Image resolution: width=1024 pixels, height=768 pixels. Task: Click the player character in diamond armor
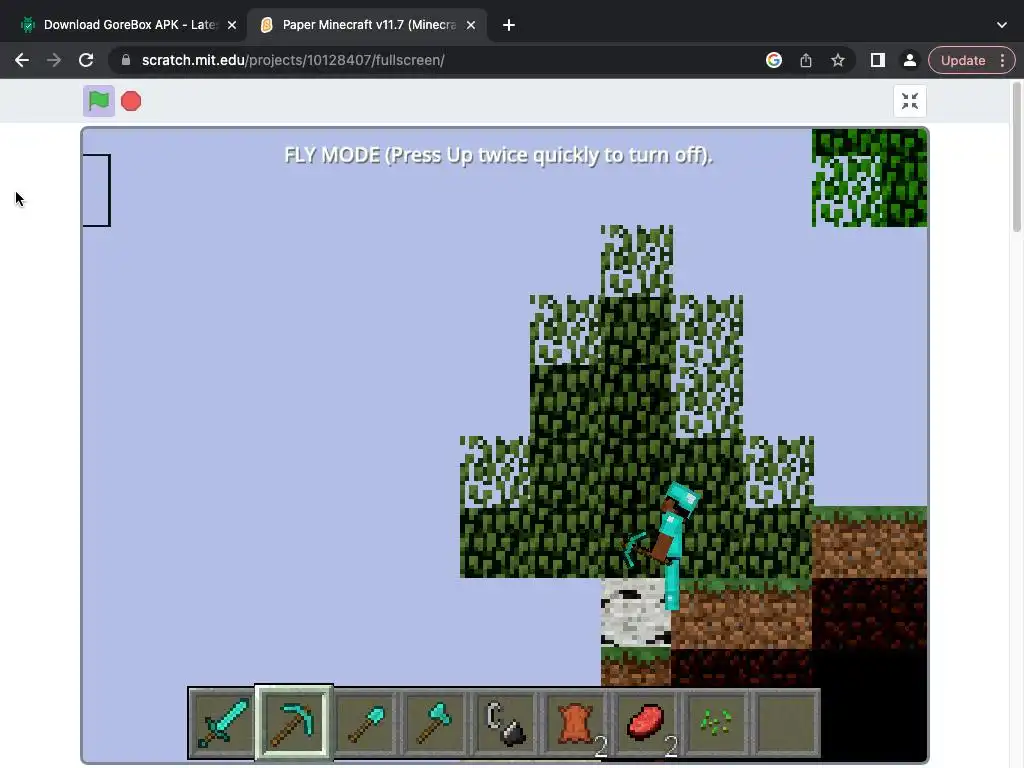(x=667, y=547)
